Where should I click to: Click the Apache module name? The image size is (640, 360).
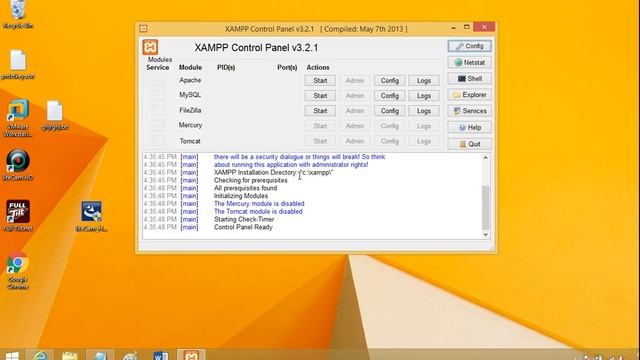coord(190,80)
